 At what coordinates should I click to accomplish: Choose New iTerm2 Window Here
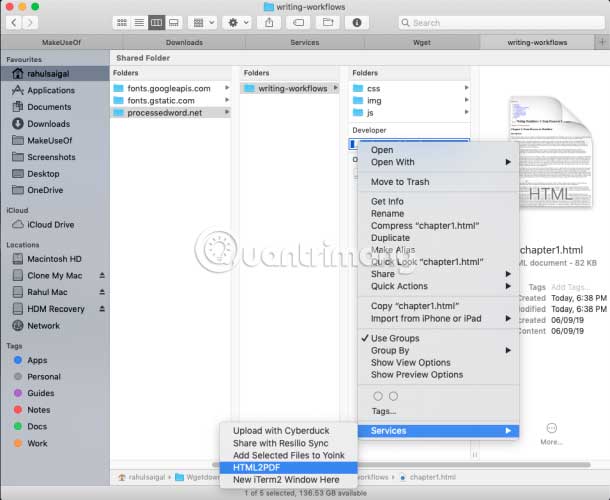[289, 480]
